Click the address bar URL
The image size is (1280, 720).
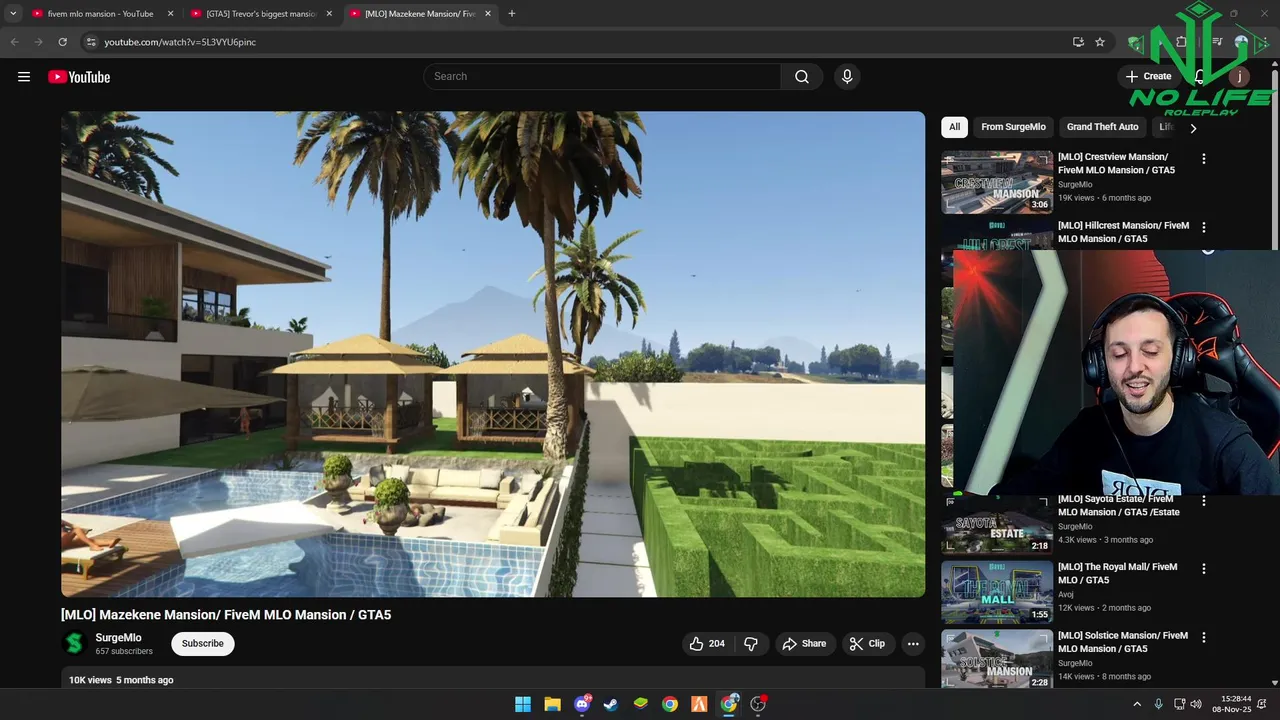[x=180, y=42]
